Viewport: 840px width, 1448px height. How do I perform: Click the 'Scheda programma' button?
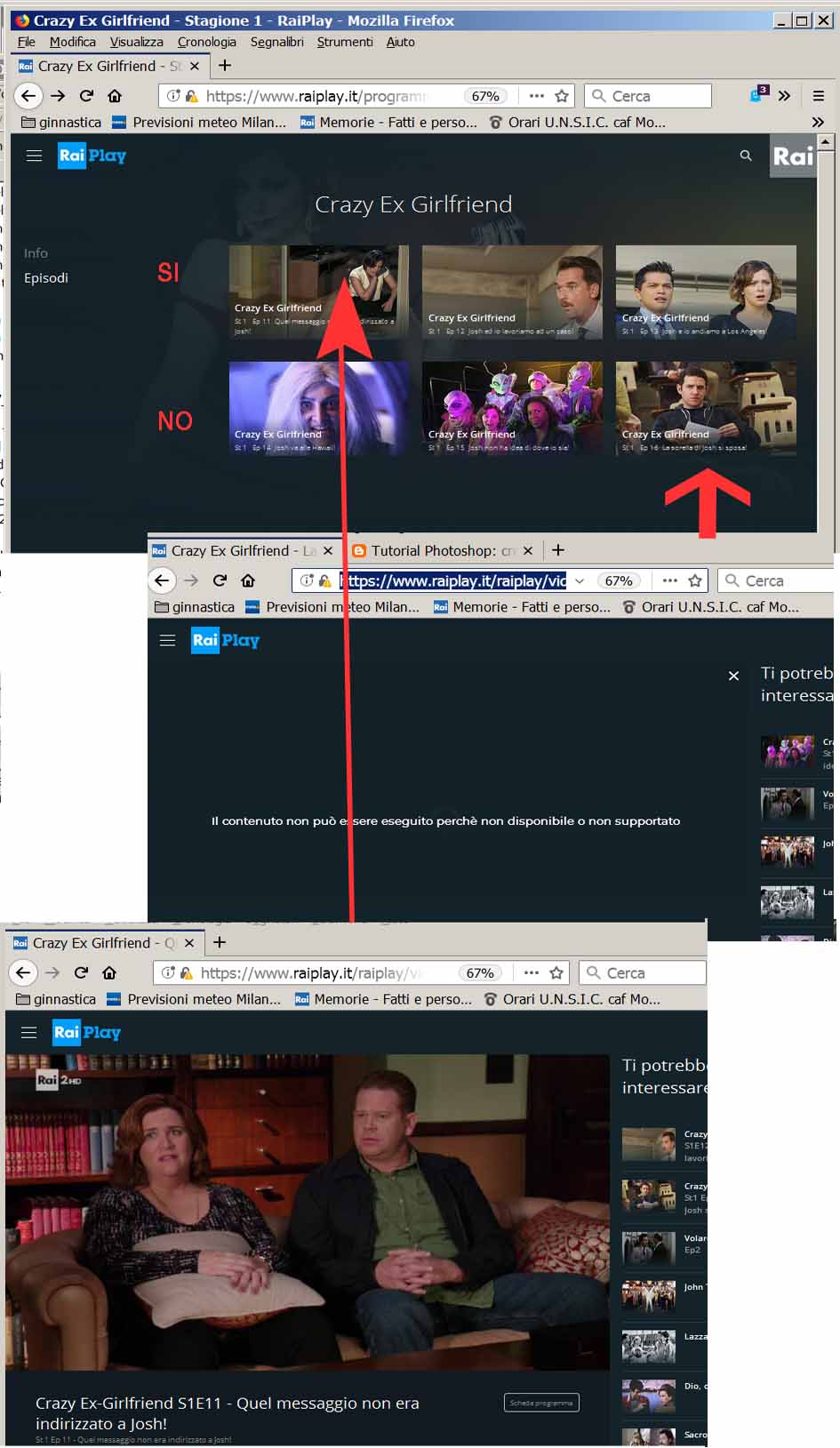[x=541, y=1403]
